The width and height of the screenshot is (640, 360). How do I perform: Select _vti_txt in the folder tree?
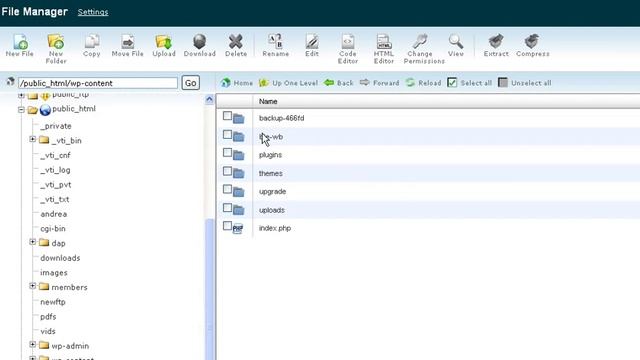coord(55,200)
